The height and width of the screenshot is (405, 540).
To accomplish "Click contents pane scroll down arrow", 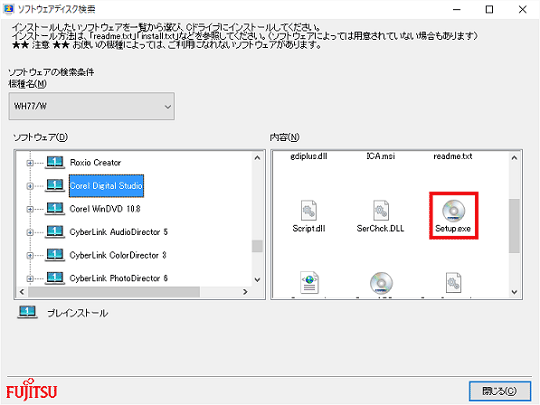I will [515, 292].
